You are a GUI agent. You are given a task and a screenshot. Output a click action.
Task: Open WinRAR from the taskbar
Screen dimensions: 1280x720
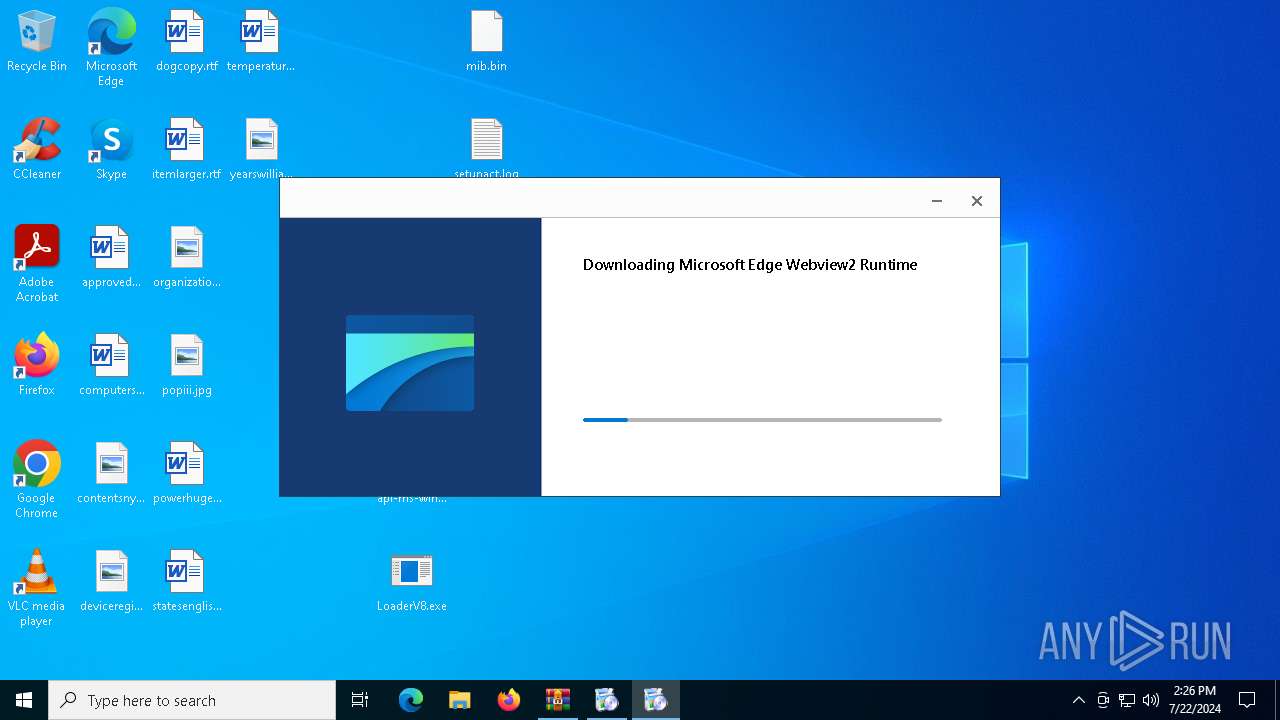point(558,700)
